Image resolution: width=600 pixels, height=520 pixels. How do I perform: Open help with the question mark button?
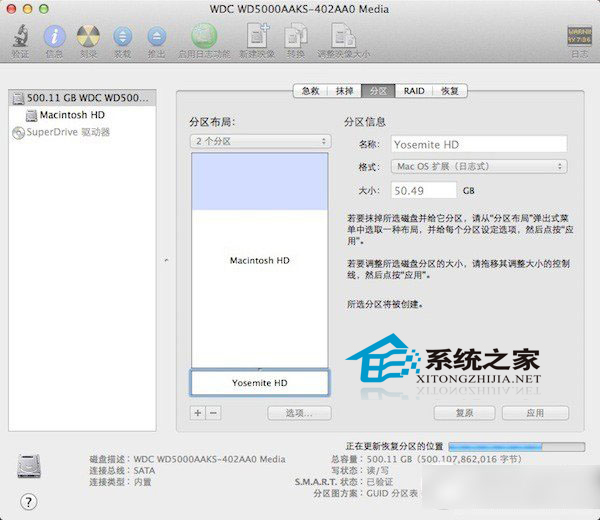pos(29,502)
